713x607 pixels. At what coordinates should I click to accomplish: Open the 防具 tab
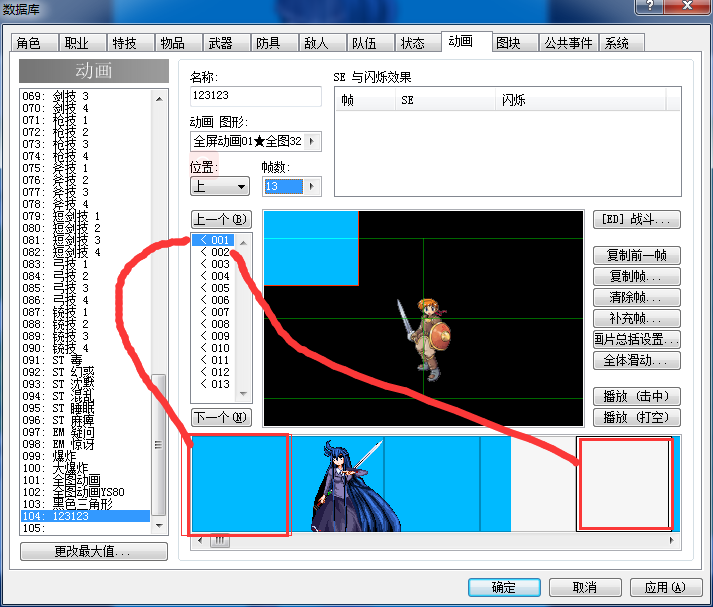[x=274, y=43]
